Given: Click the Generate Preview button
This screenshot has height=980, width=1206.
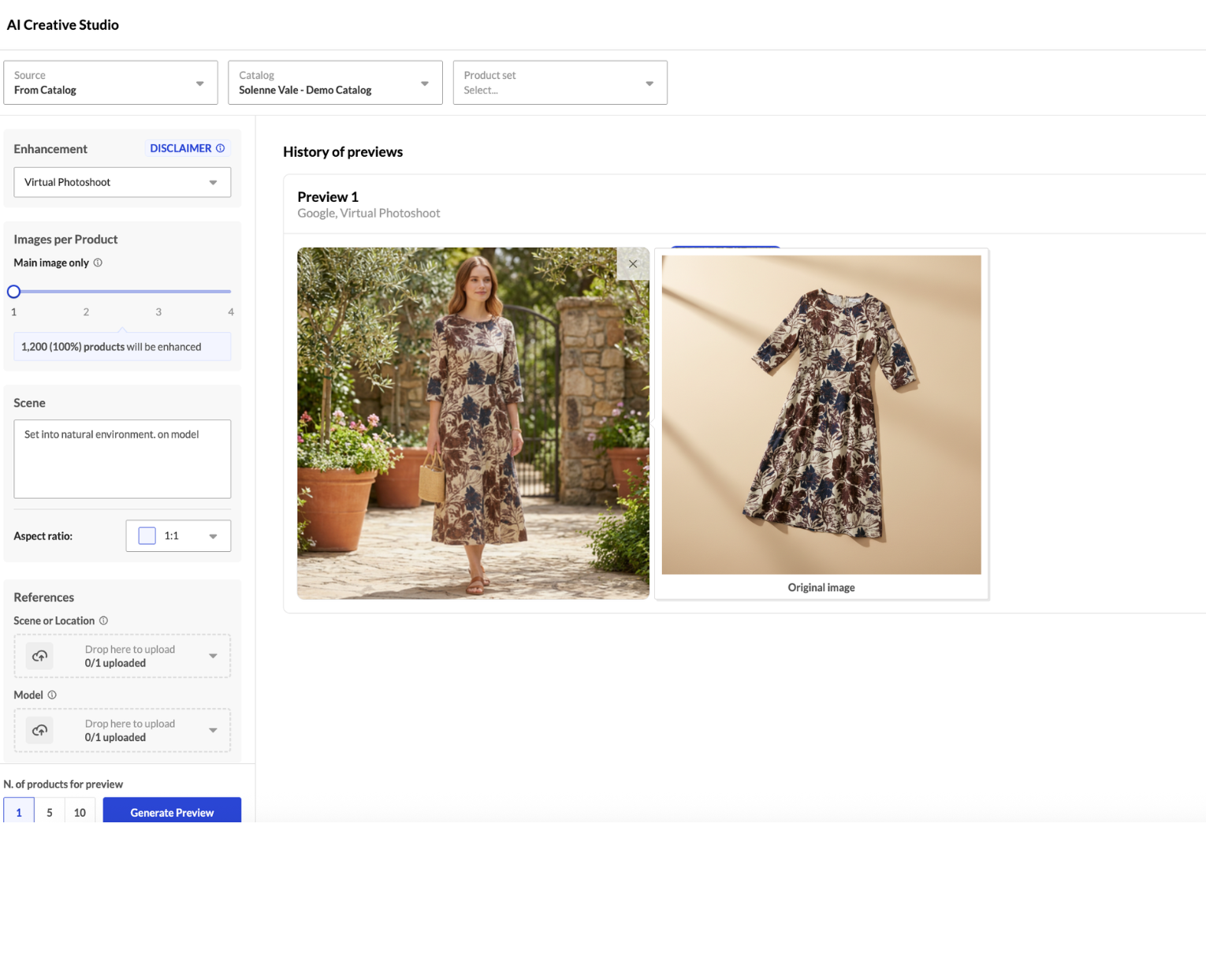Looking at the screenshot, I should pyautogui.click(x=172, y=811).
